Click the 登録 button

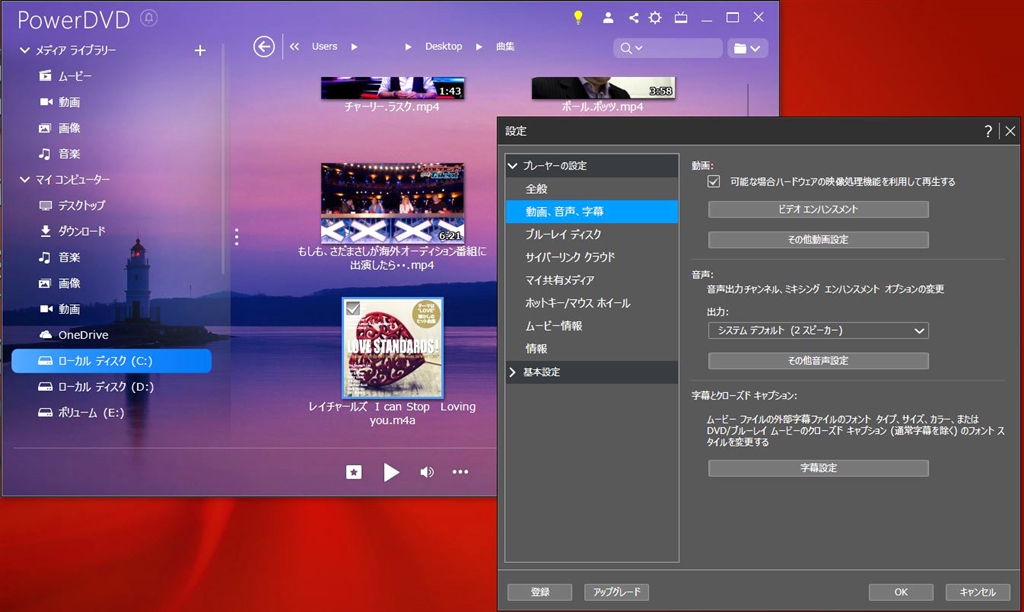[540, 592]
